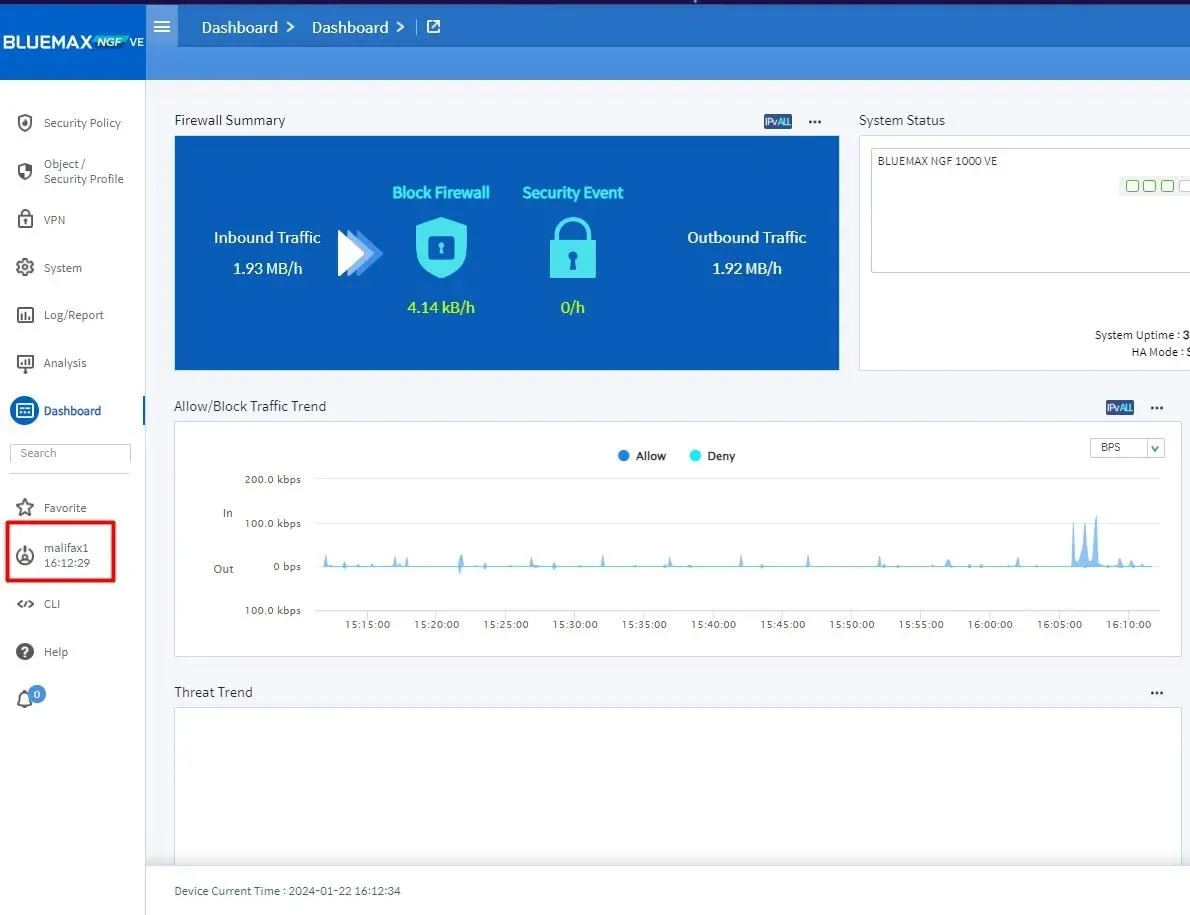Toggle IPvALL badge in Firewall Summary
The height and width of the screenshot is (915, 1190).
778,121
